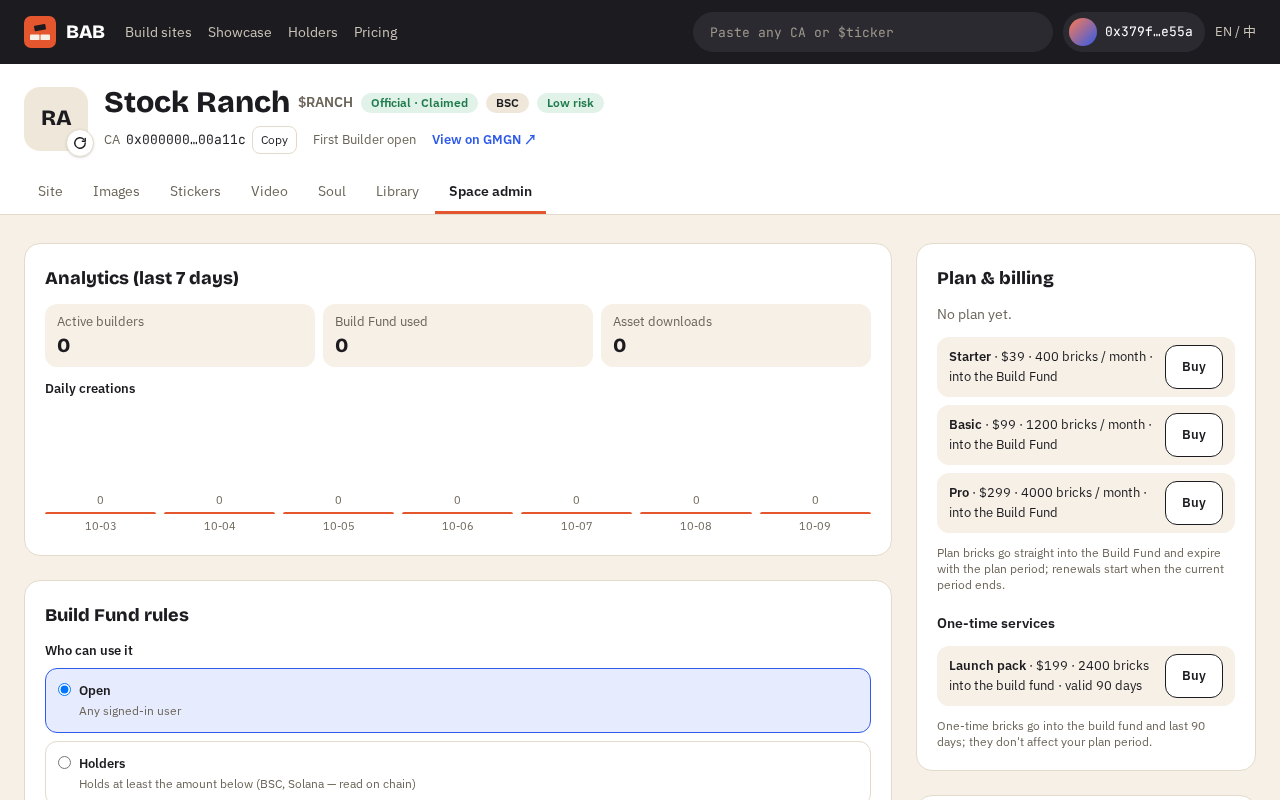The image size is (1280, 800).
Task: Click the RA token avatar thumbnail
Action: pyautogui.click(x=56, y=119)
